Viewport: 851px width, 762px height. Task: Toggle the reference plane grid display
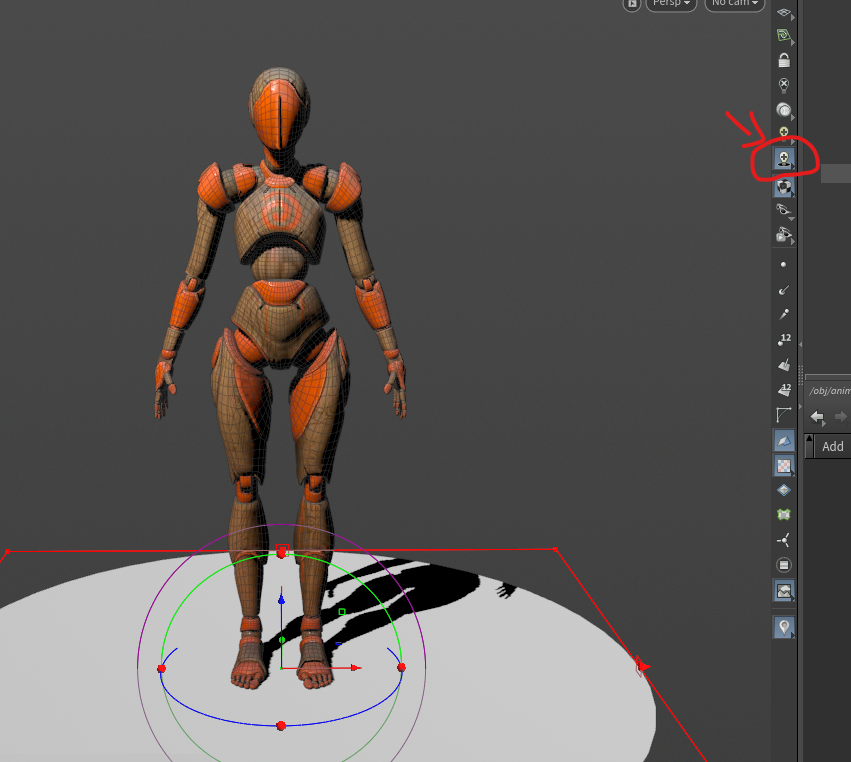[x=783, y=12]
